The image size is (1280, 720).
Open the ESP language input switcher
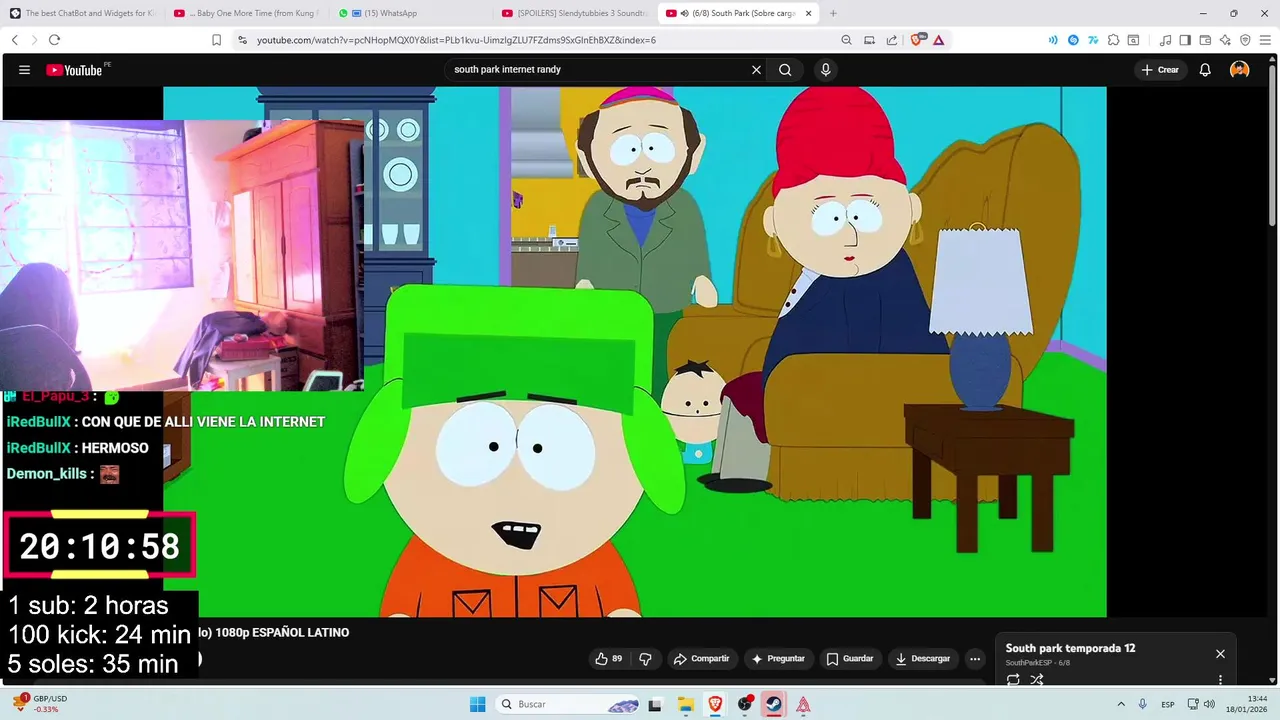1169,704
